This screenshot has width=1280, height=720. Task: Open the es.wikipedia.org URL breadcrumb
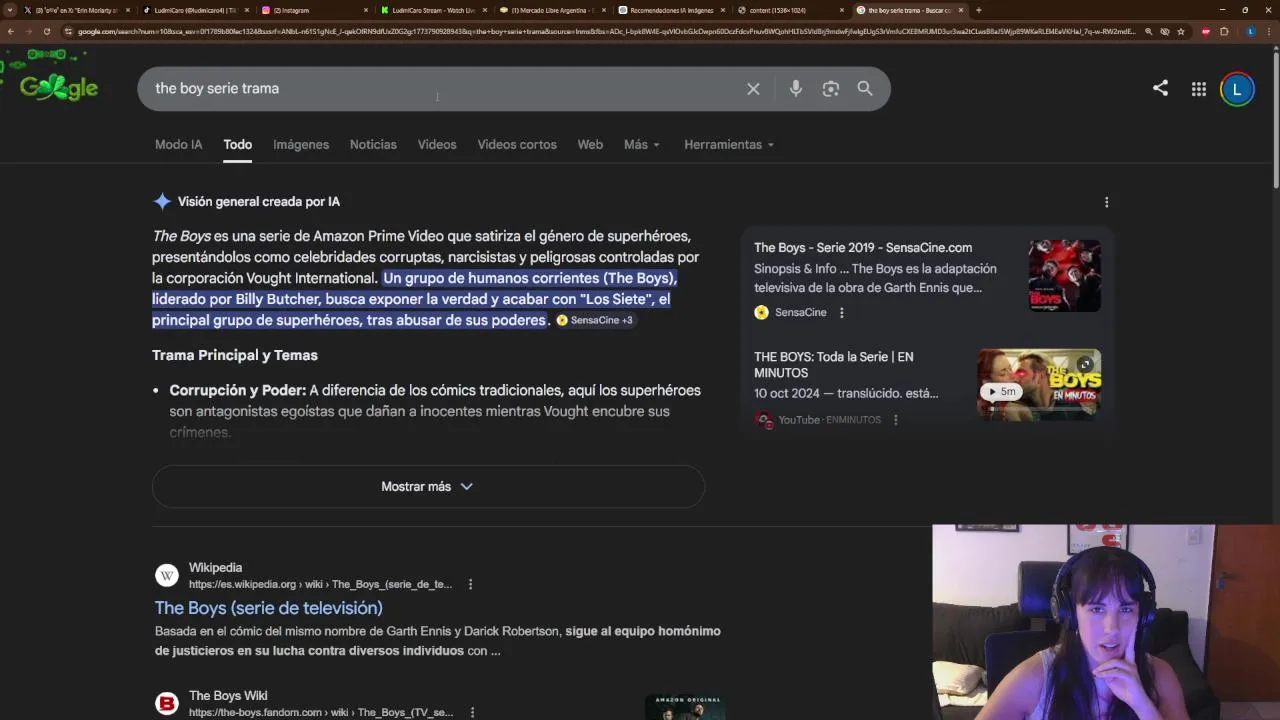320,585
